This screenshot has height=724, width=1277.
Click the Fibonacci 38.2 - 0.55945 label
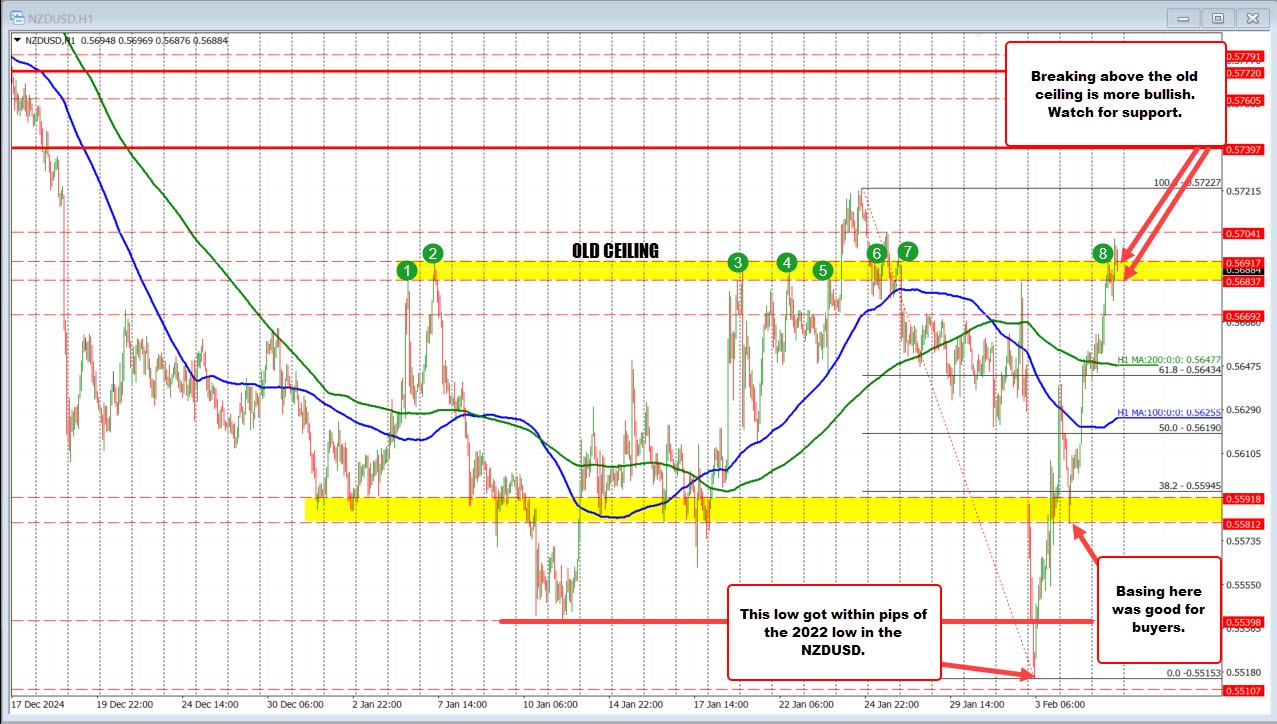point(1190,486)
